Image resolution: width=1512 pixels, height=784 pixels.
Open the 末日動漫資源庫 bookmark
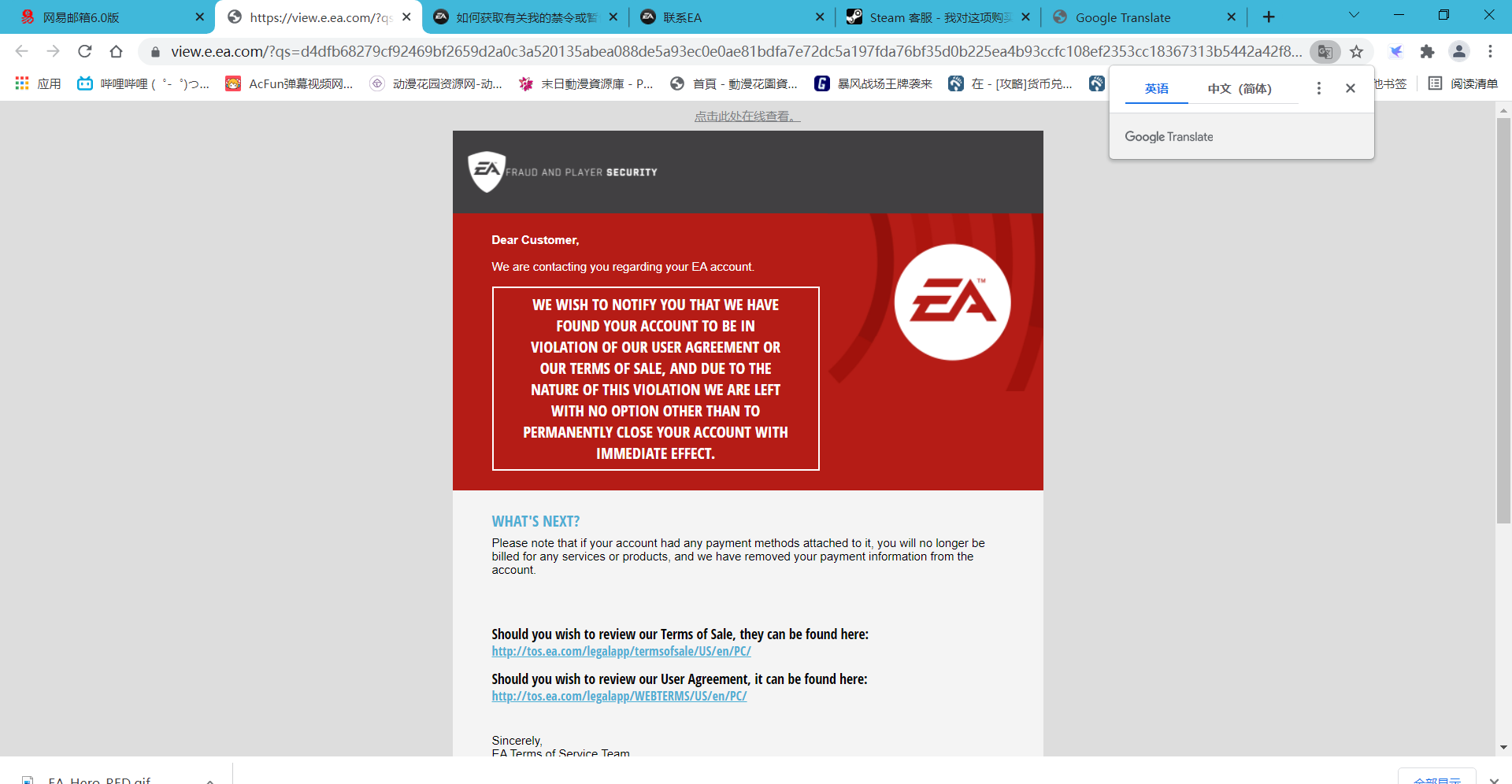586,83
